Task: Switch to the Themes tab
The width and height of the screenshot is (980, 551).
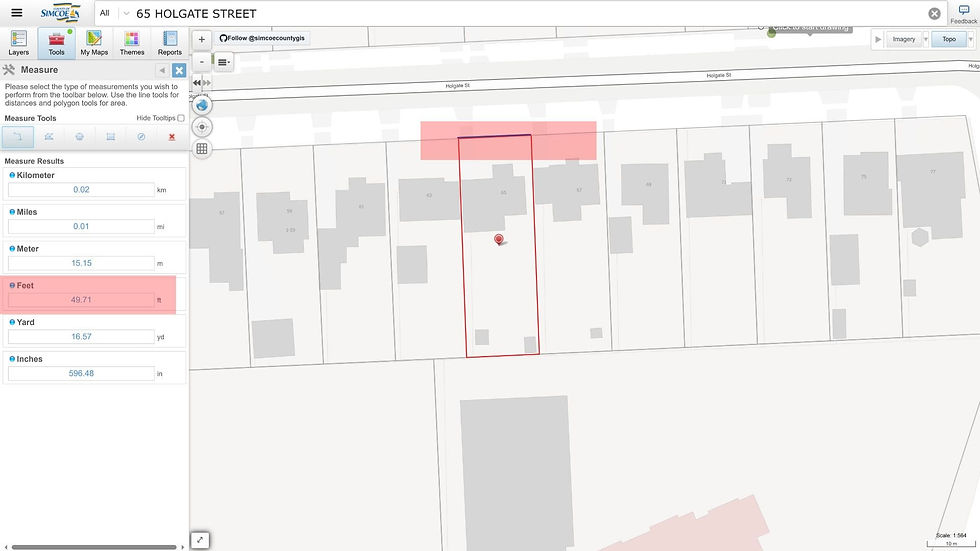Action: [x=132, y=43]
